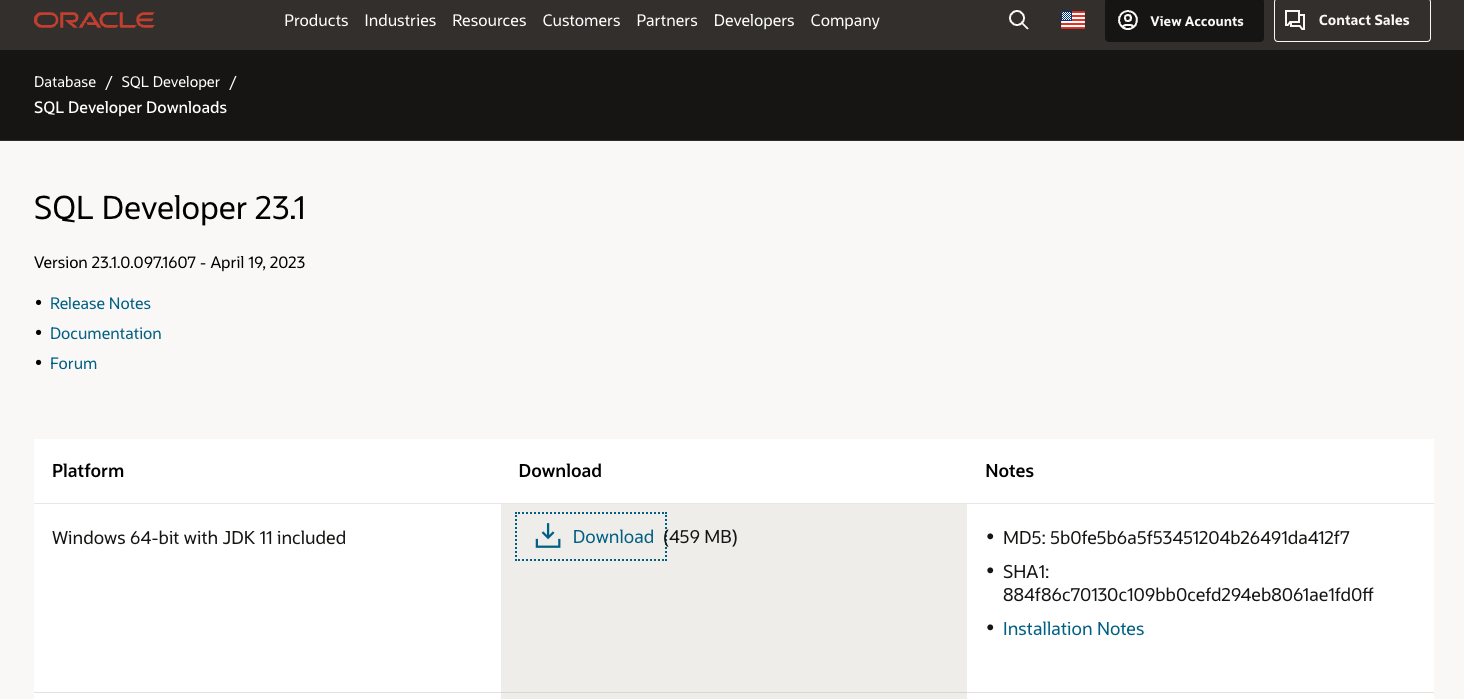1464x699 pixels.
Task: Click the Notes column header
Action: coord(1009,471)
